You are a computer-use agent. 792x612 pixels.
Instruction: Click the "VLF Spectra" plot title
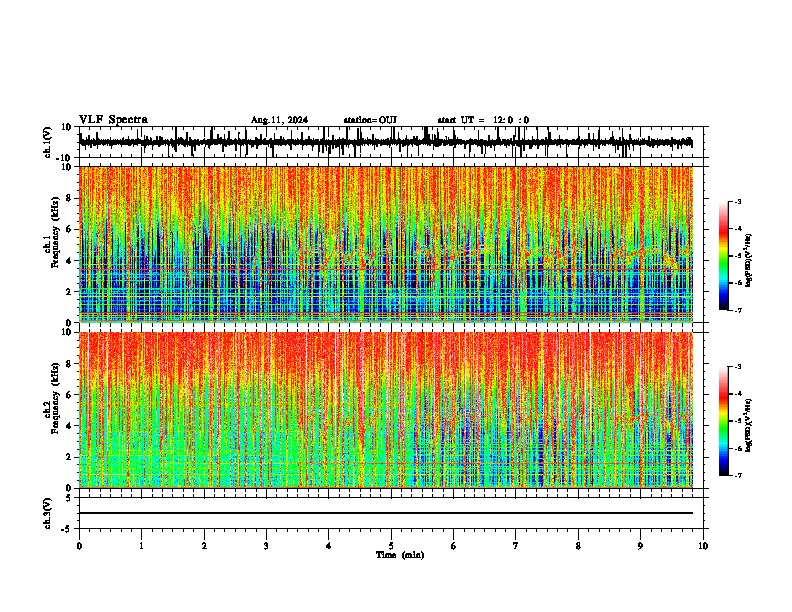click(x=113, y=120)
